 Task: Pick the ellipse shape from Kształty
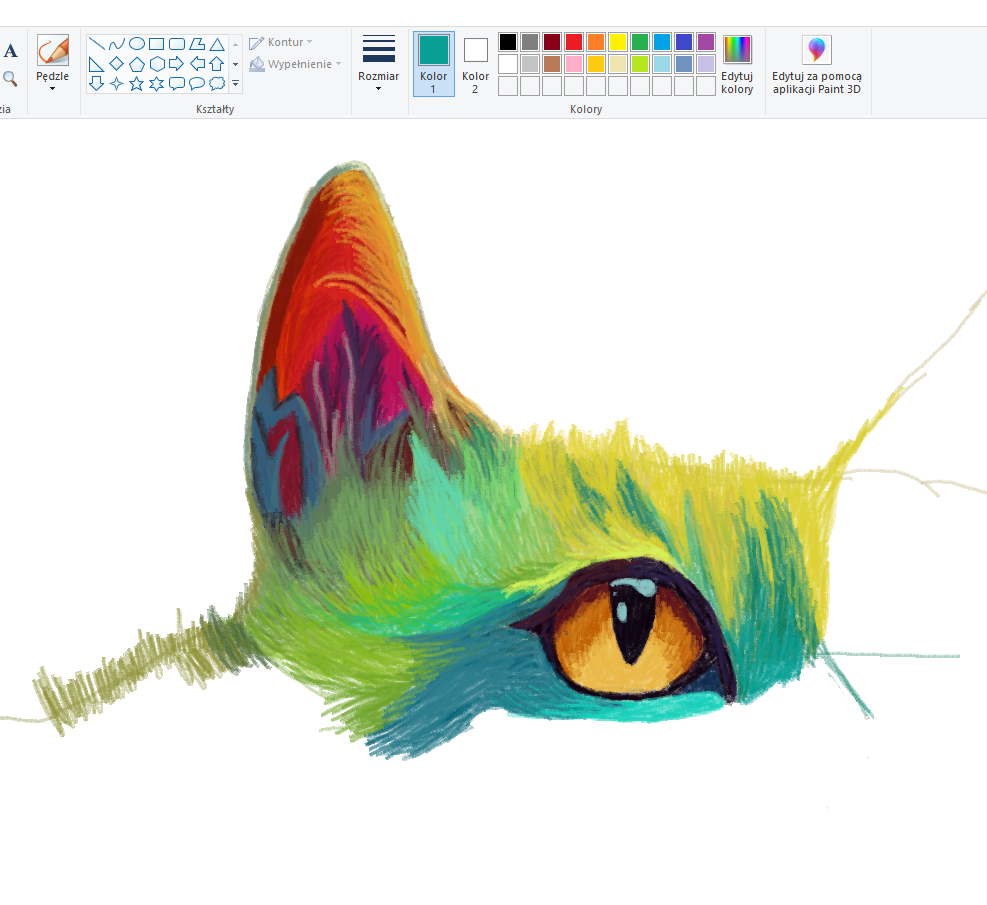(x=137, y=44)
